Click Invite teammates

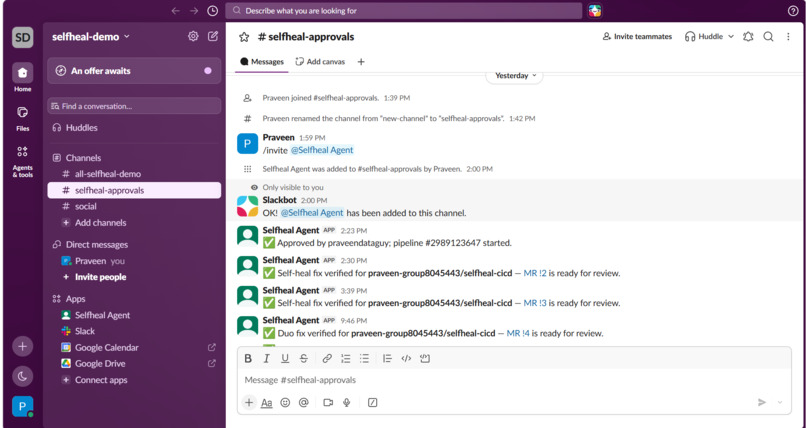point(637,36)
